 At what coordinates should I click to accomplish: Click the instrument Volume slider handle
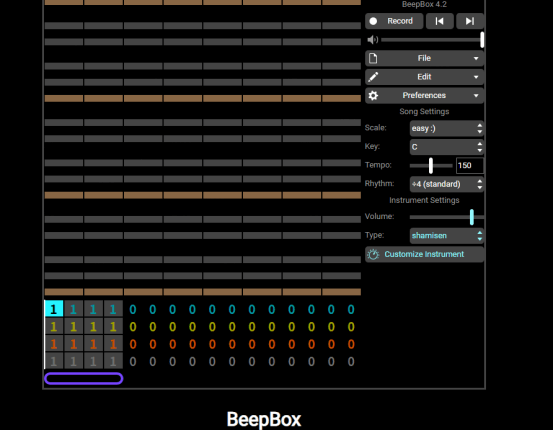click(x=472, y=217)
